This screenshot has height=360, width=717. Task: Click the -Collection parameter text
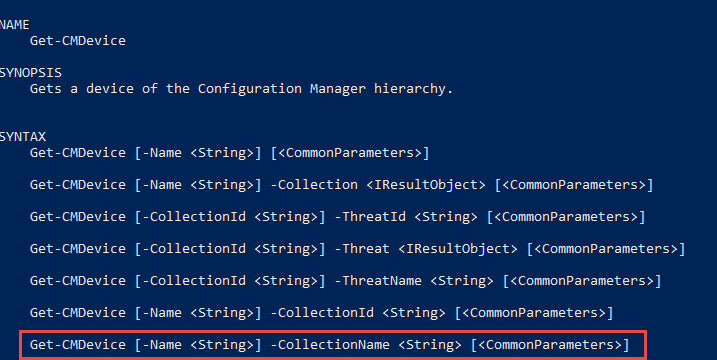tap(314, 185)
